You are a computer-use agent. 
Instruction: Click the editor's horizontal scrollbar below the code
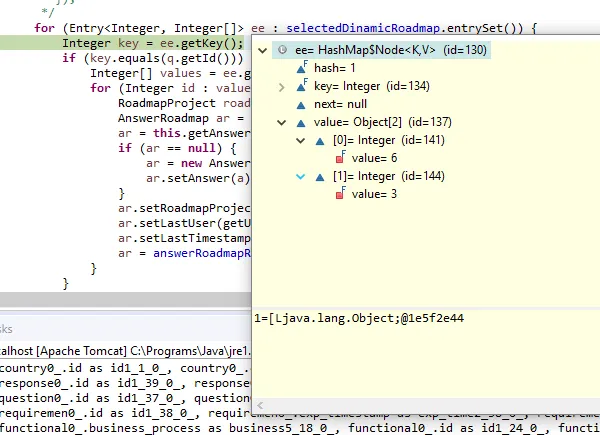pos(126,300)
